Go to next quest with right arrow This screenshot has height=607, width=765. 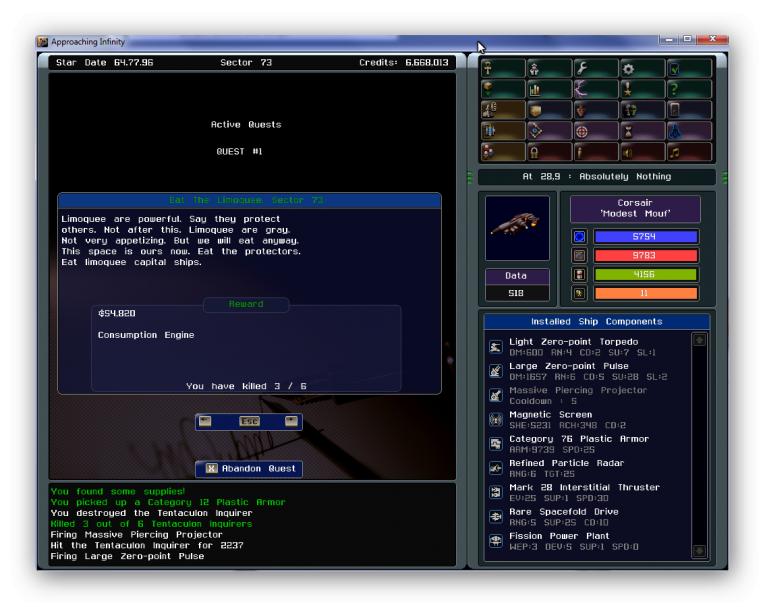(x=290, y=421)
